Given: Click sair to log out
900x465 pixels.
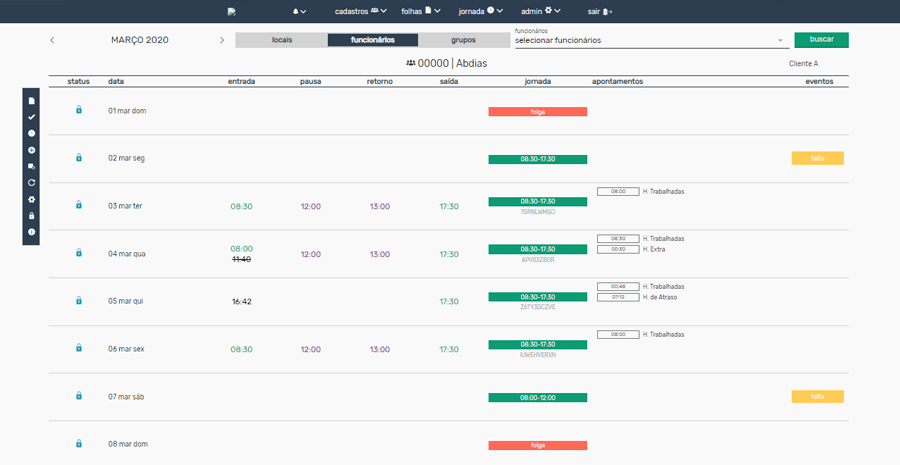Looking at the screenshot, I should click(x=600, y=11).
